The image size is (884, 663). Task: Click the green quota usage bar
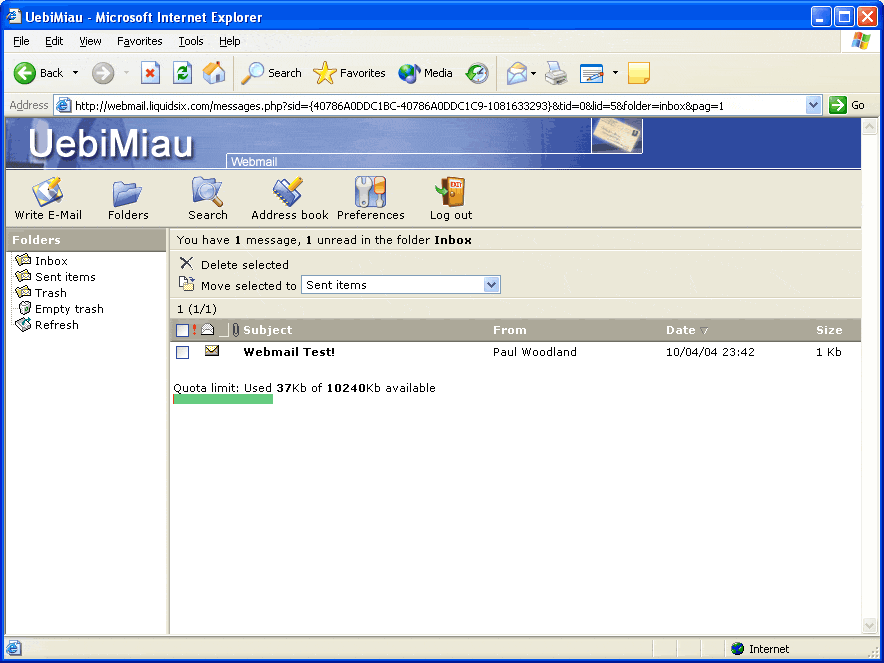click(x=223, y=399)
